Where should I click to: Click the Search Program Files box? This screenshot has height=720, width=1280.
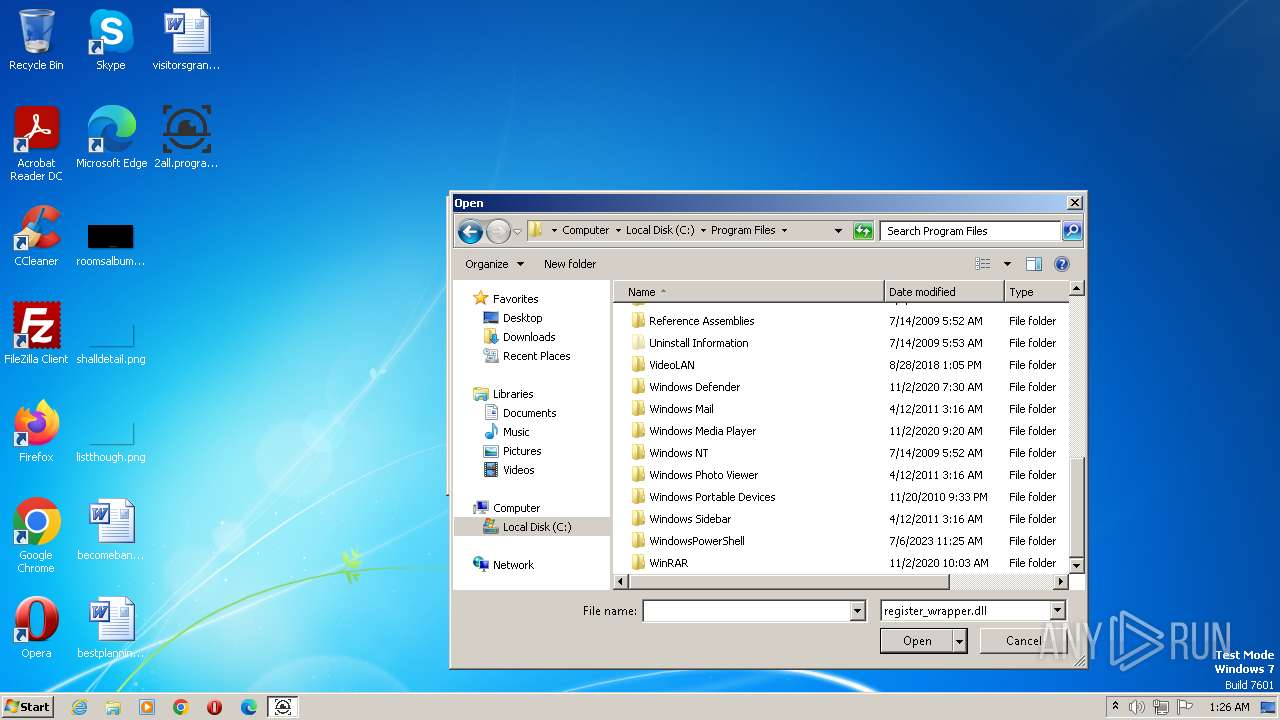coord(971,231)
